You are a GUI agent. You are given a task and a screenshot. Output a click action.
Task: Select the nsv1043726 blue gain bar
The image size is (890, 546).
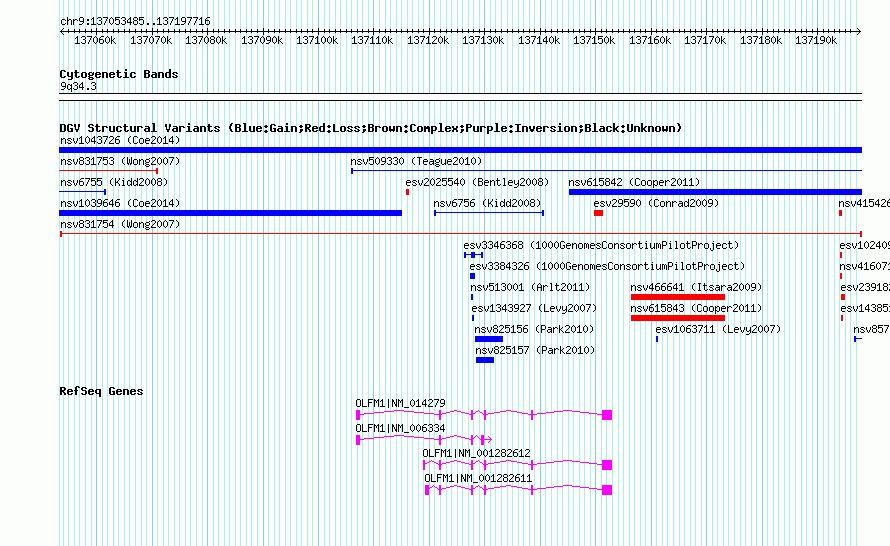(x=460, y=150)
